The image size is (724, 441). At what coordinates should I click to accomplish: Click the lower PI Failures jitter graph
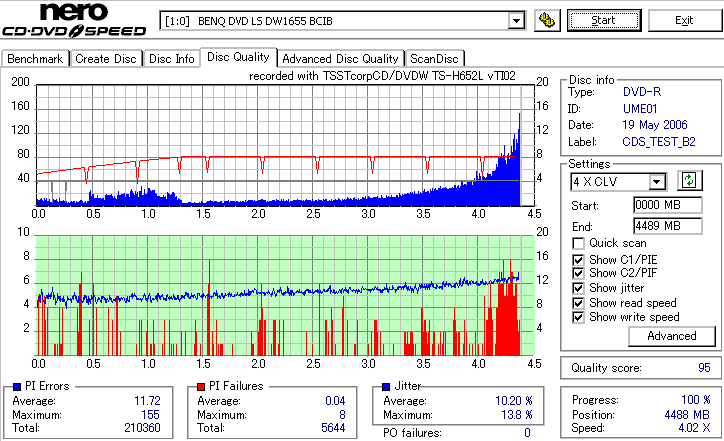(x=285, y=296)
